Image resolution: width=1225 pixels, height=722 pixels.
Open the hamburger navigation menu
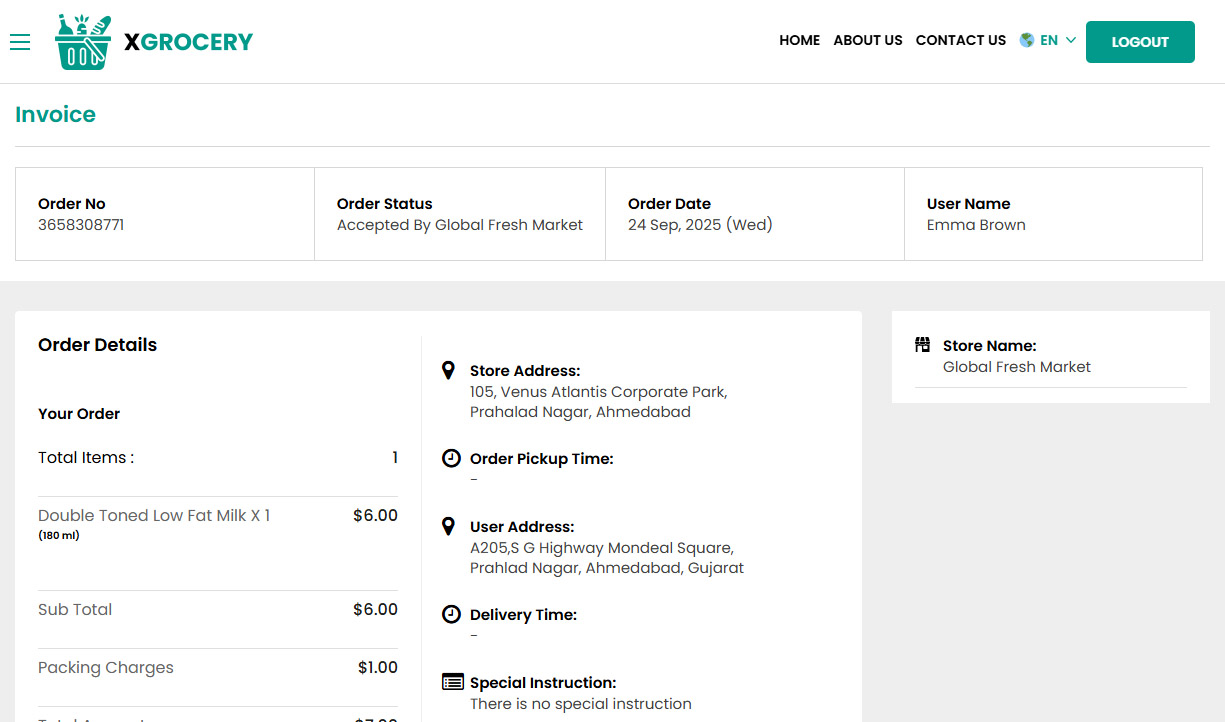(20, 42)
